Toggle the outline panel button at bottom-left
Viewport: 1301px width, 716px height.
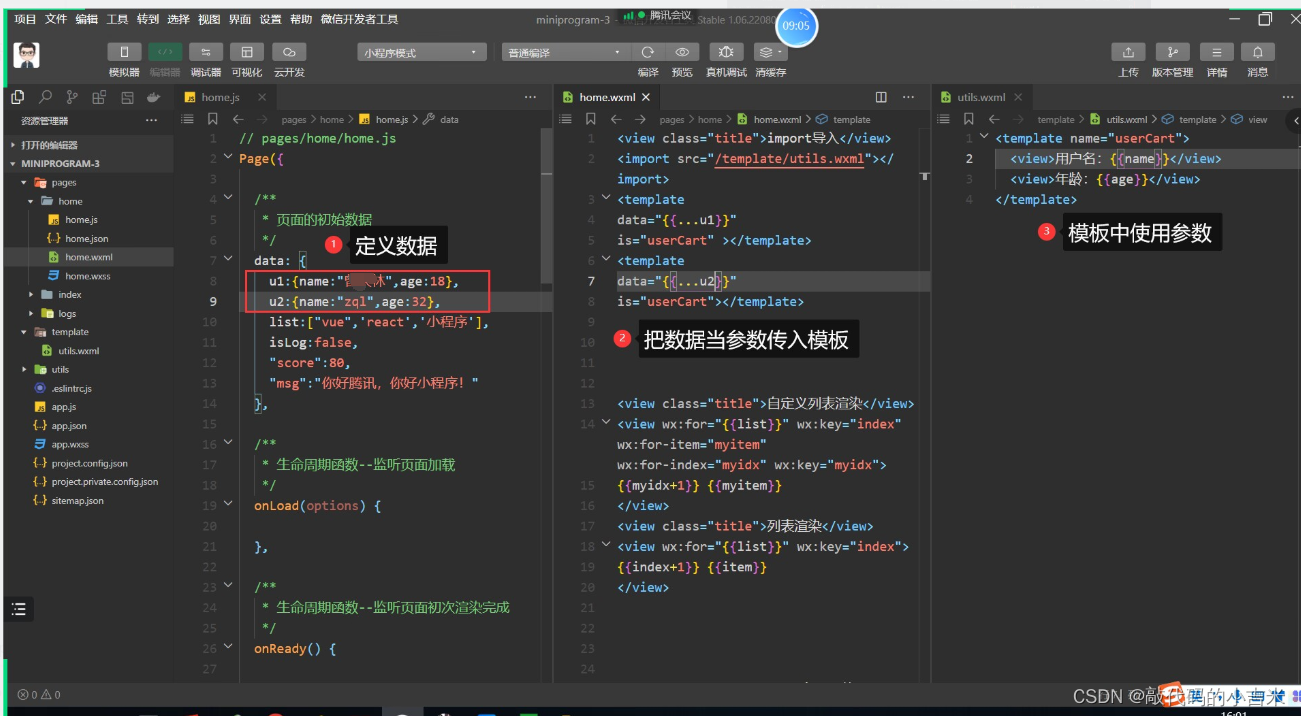19,608
